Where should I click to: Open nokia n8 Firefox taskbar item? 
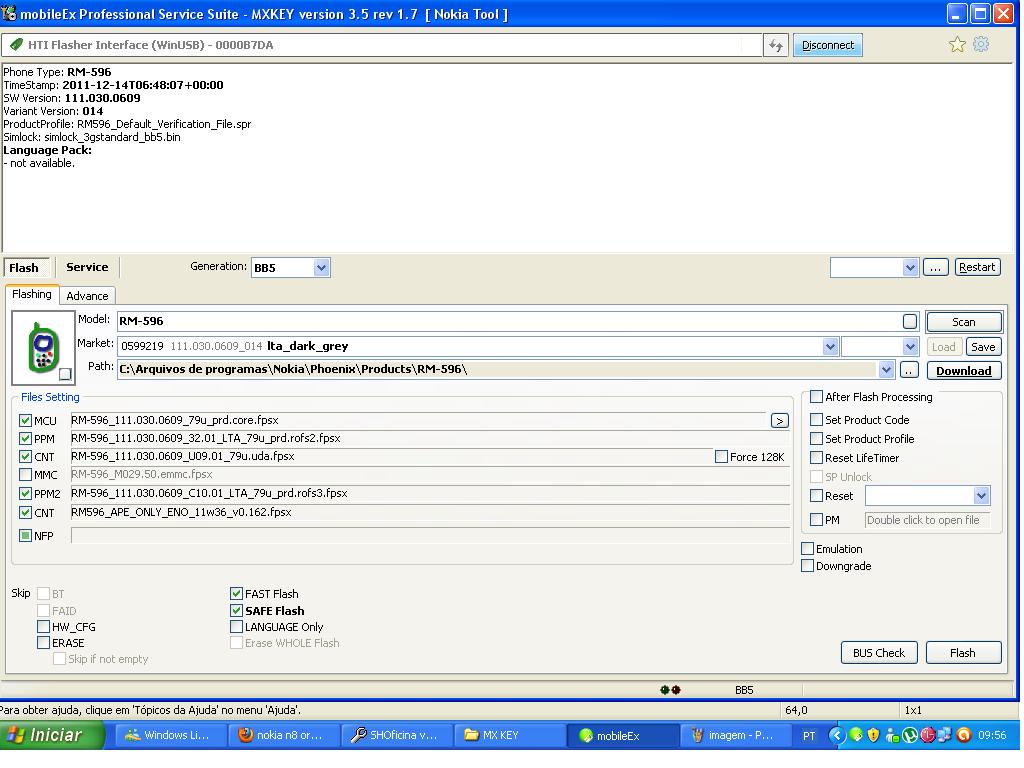[x=284, y=735]
